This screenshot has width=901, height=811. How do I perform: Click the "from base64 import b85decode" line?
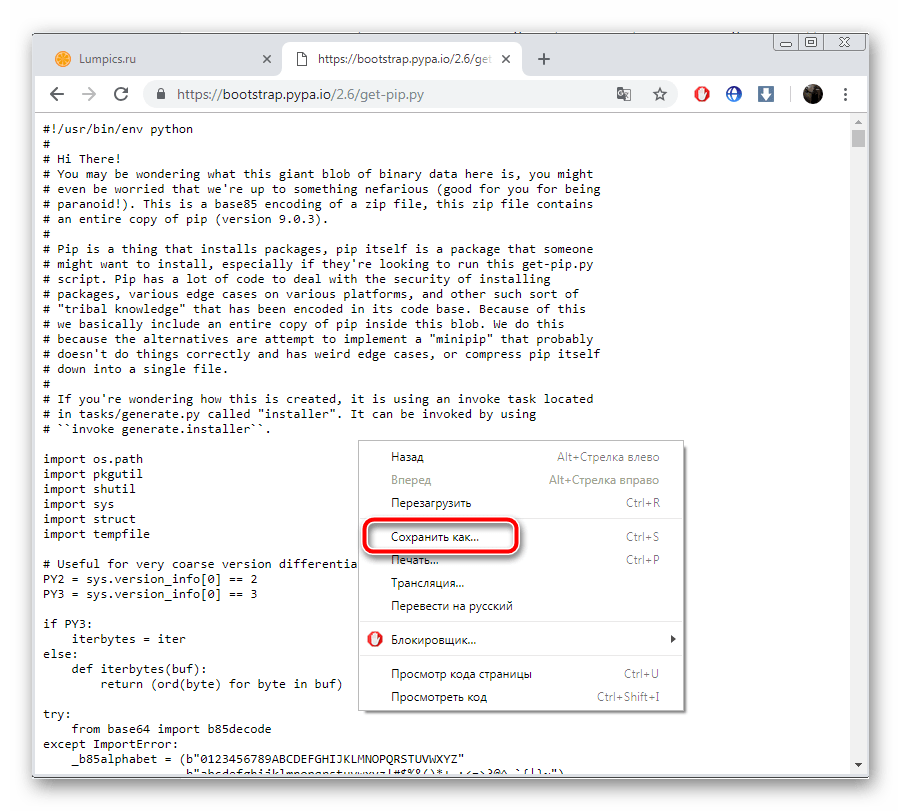(x=171, y=729)
